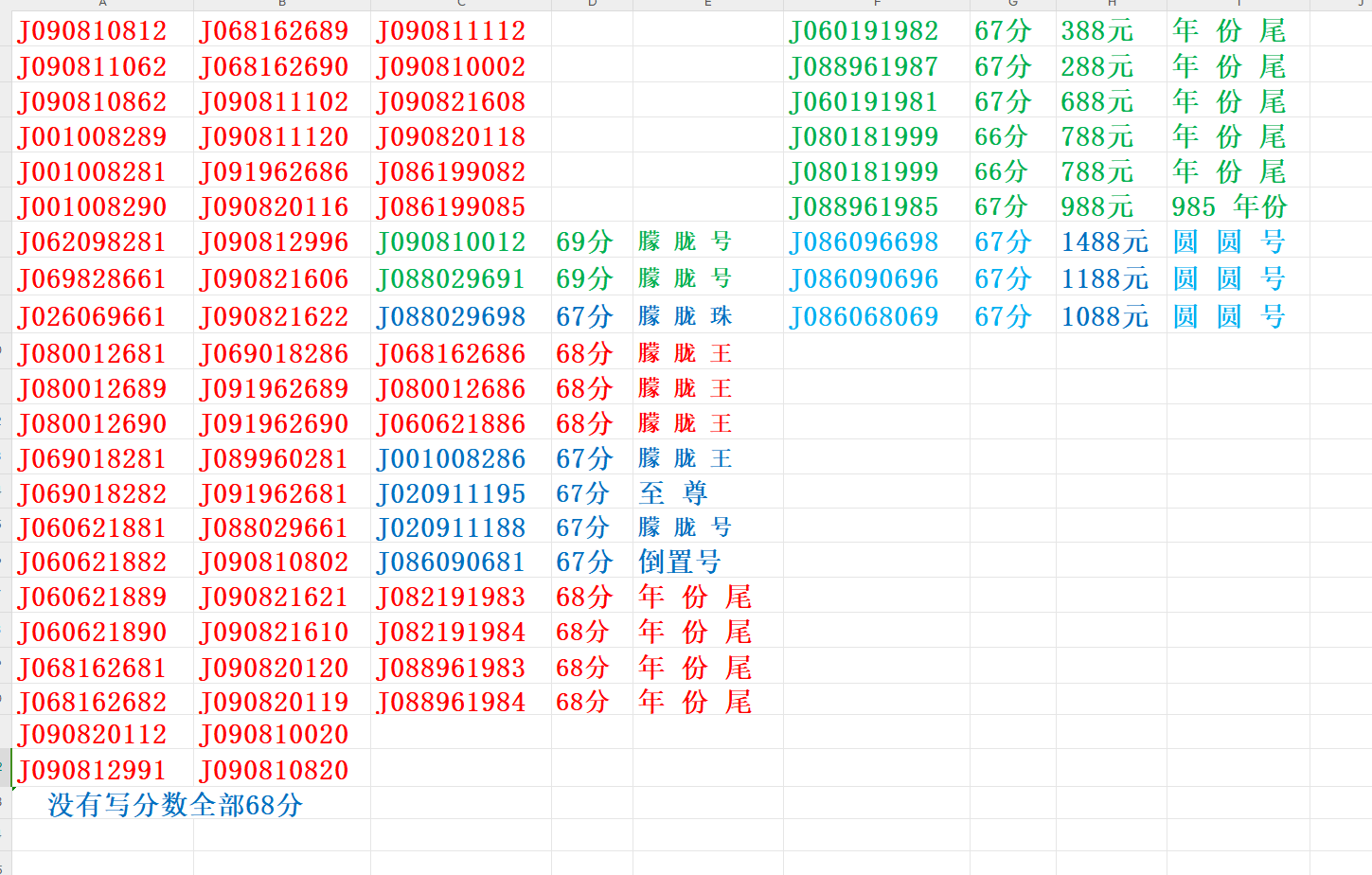Click the 朦胧珠 label cell
The width and height of the screenshot is (1372, 875).
(x=685, y=316)
